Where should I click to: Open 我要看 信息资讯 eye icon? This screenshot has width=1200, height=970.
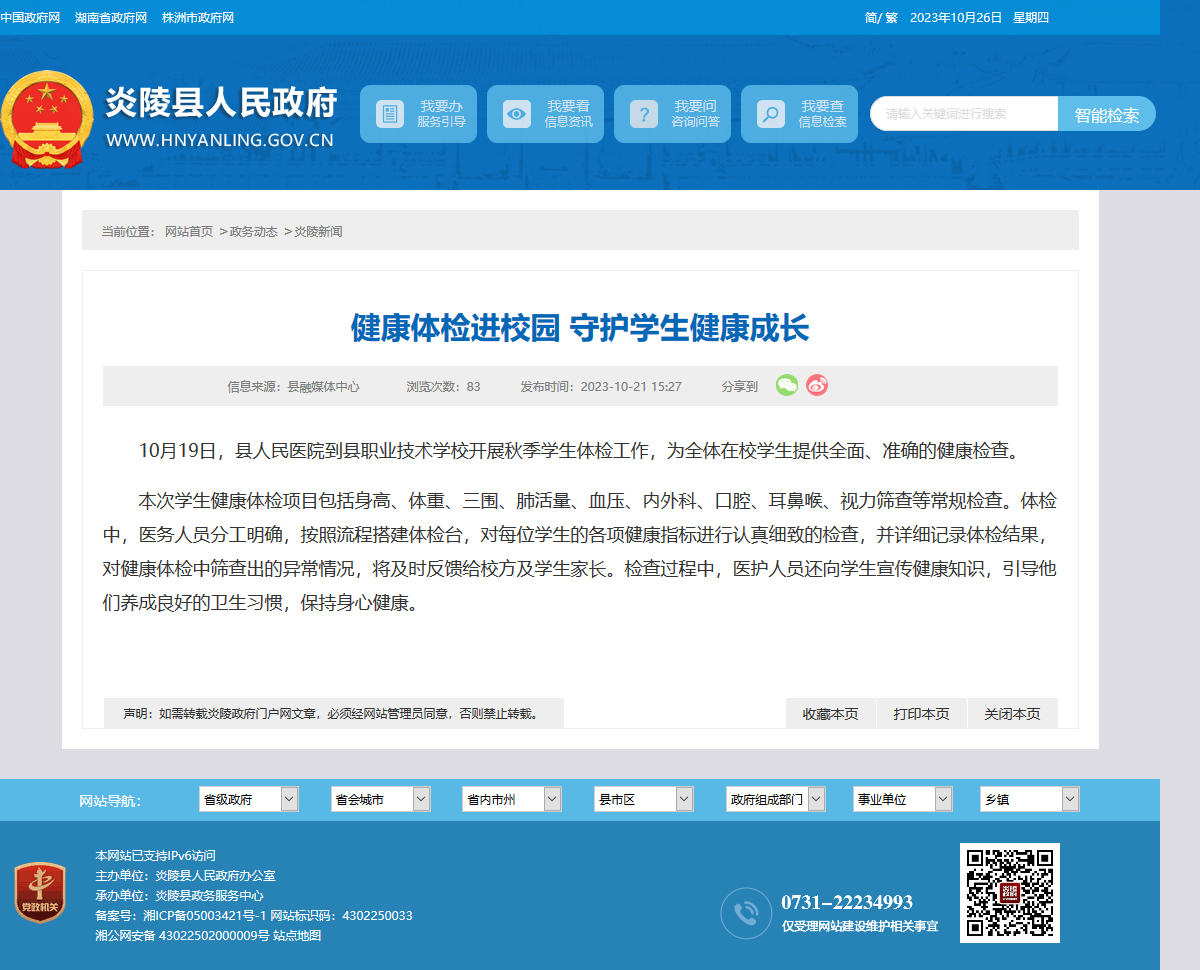click(x=517, y=114)
